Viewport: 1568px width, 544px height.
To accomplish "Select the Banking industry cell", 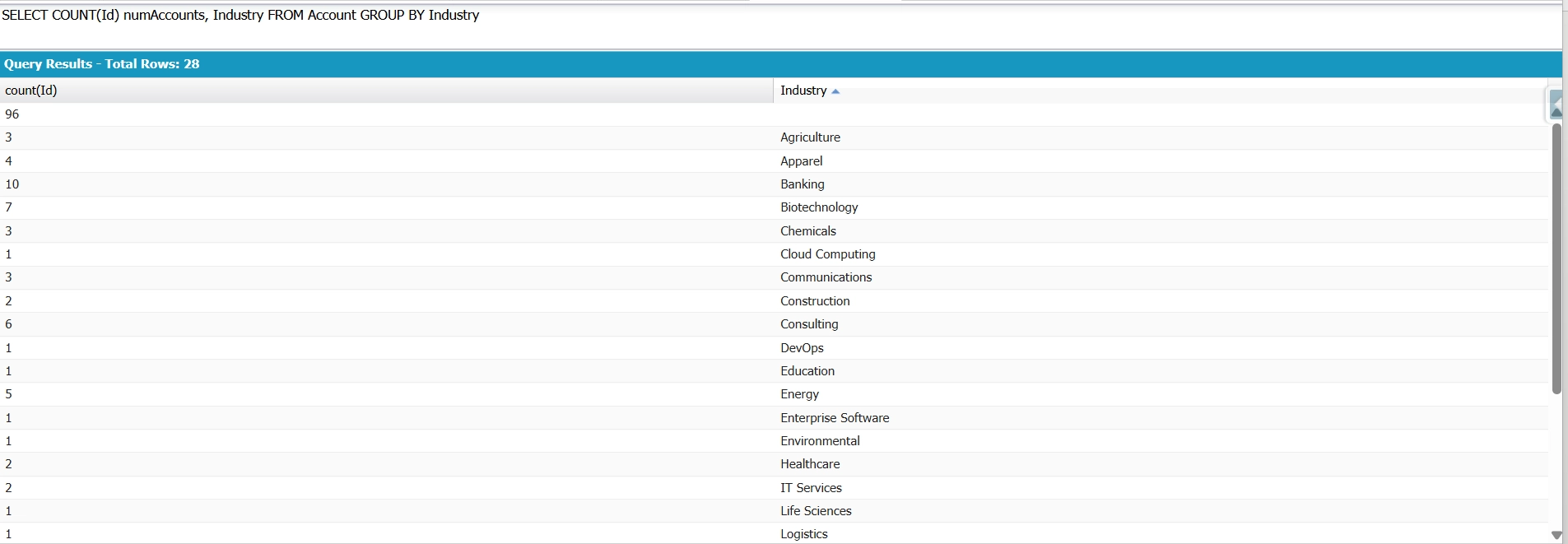I will 802,184.
